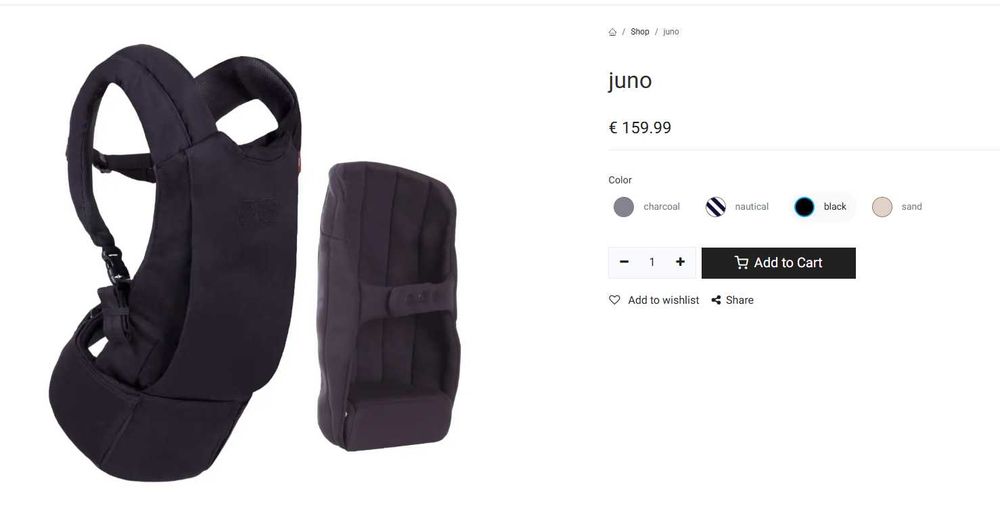Click the quantity input field

[652, 262]
